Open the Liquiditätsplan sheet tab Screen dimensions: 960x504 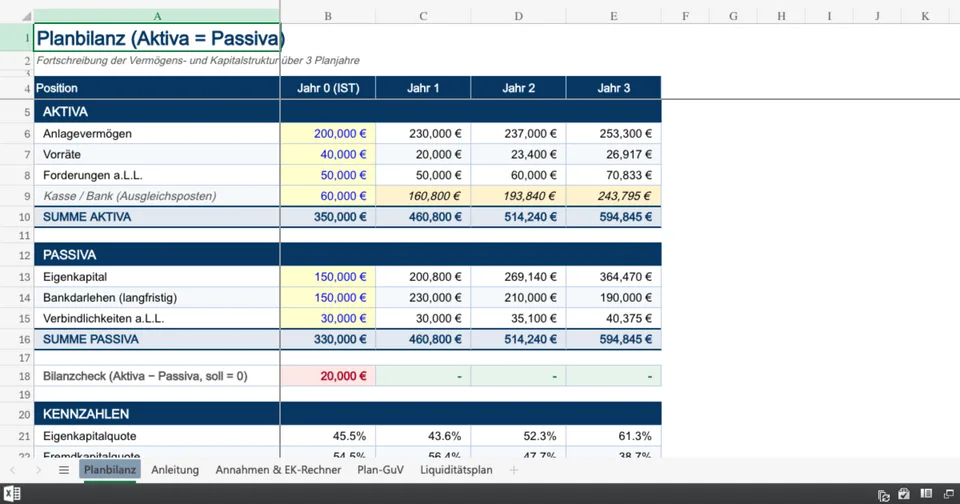click(456, 470)
